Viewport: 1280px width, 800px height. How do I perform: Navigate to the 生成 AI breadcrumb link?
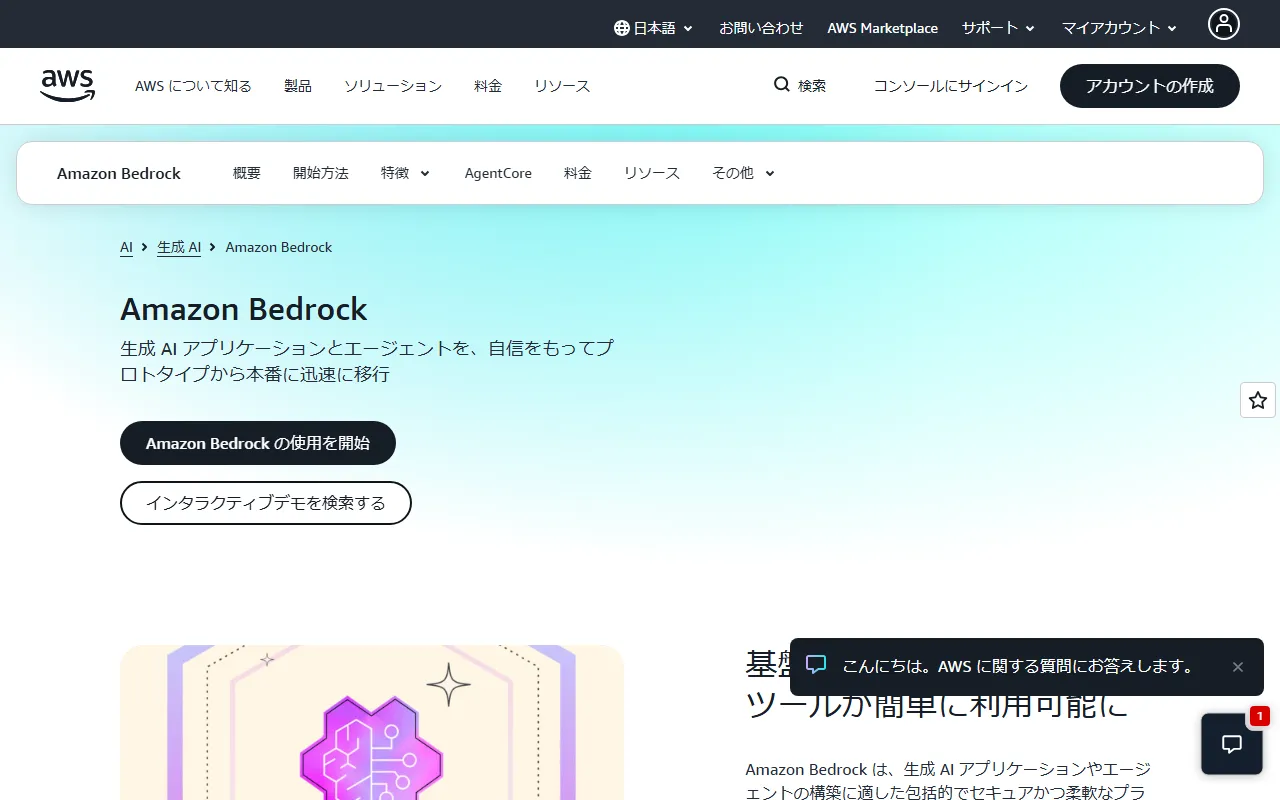[179, 246]
